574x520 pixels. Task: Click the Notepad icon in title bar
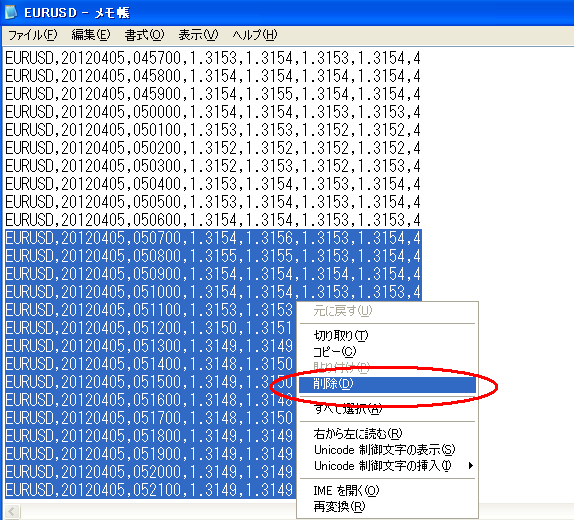pyautogui.click(x=11, y=12)
